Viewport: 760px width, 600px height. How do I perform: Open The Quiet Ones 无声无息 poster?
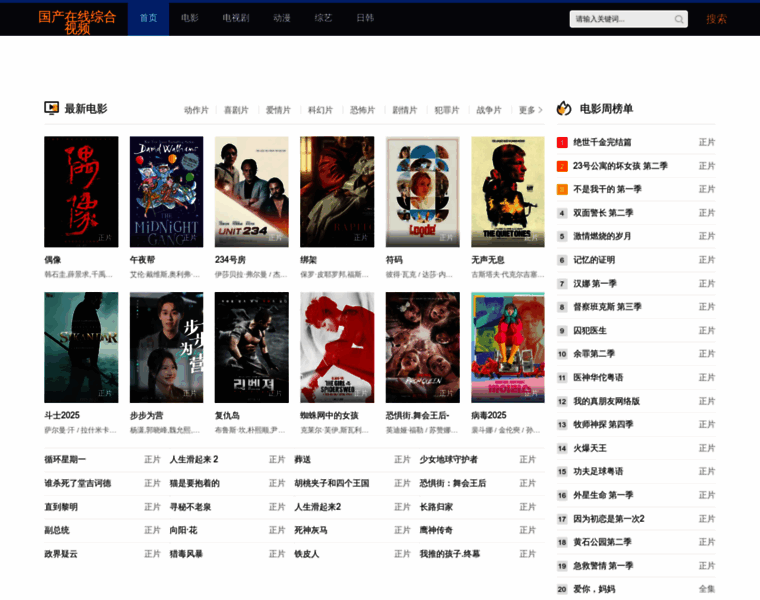508,191
